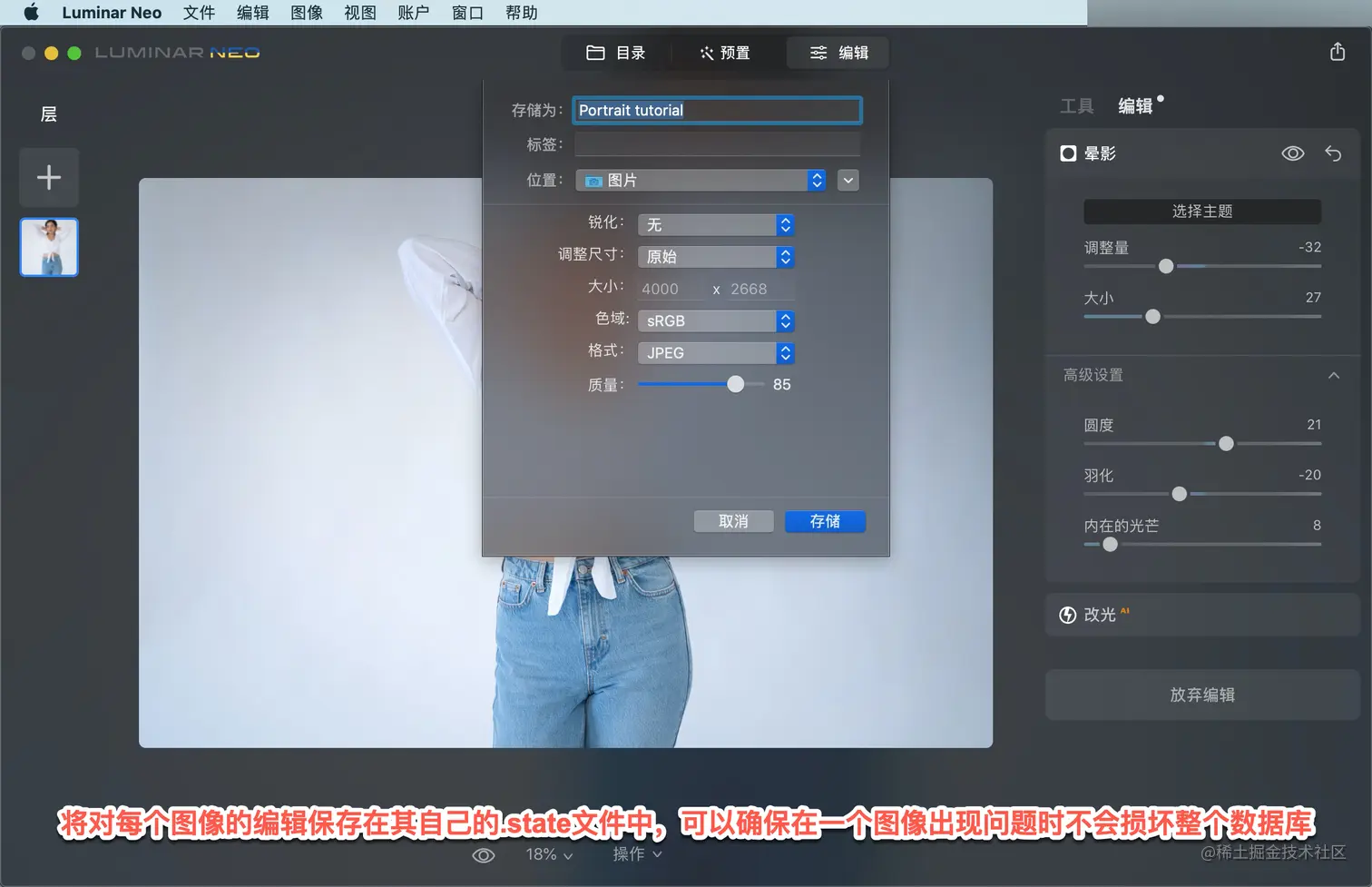This screenshot has width=1372, height=887.
Task: Click the 标签 tags field
Action: pyautogui.click(x=717, y=144)
